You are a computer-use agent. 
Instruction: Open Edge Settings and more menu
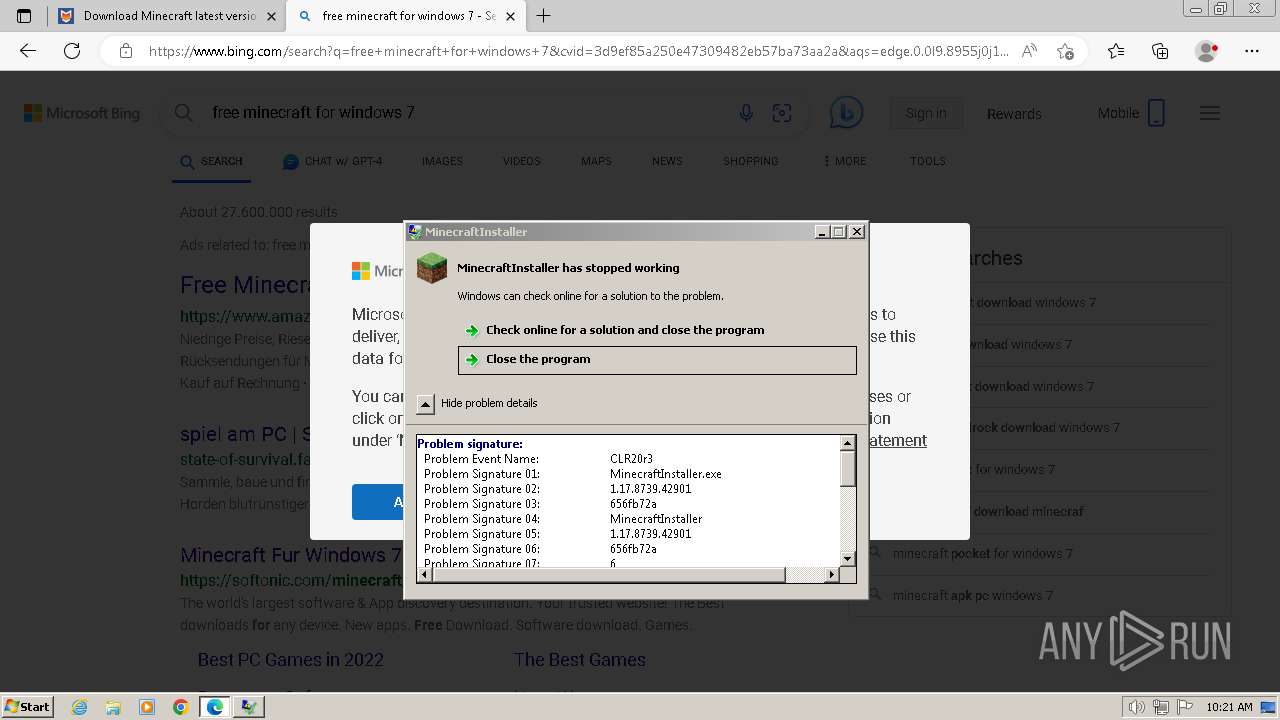1252,51
